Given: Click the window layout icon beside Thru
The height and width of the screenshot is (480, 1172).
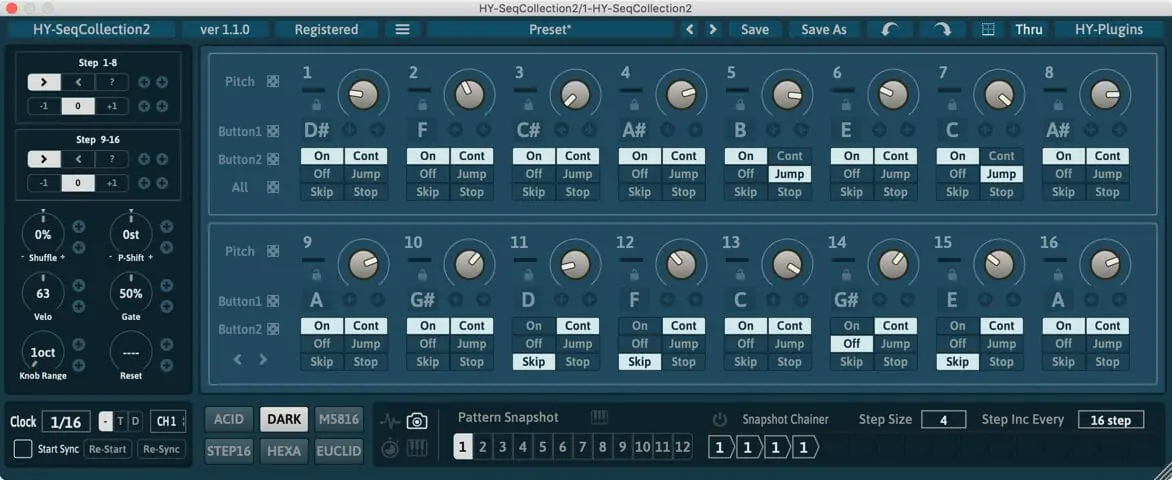Looking at the screenshot, I should pos(988,29).
